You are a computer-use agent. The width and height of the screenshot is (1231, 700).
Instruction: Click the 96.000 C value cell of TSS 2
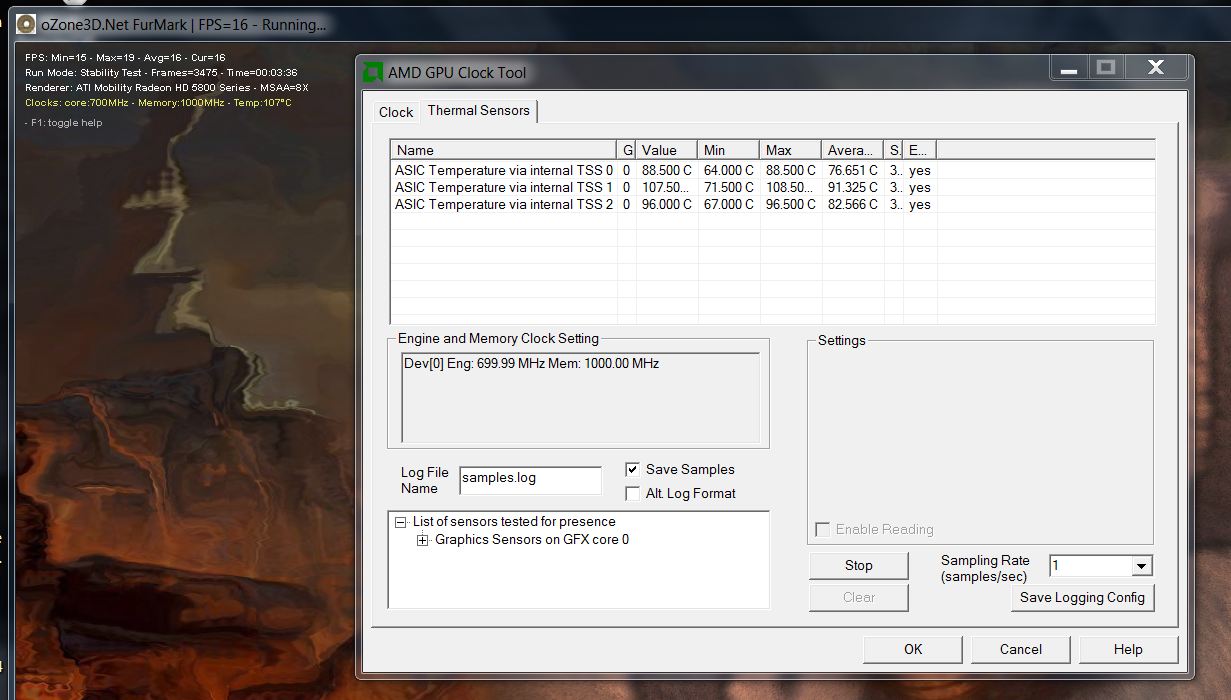click(667, 204)
